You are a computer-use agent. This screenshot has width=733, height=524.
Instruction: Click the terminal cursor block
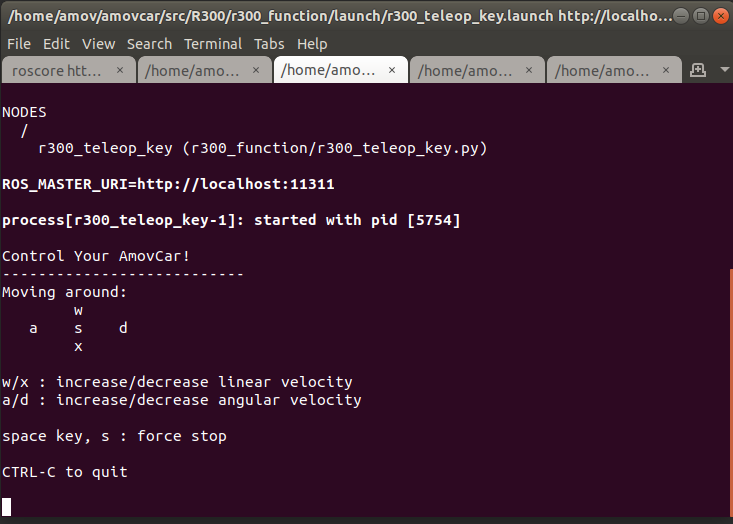[7, 507]
